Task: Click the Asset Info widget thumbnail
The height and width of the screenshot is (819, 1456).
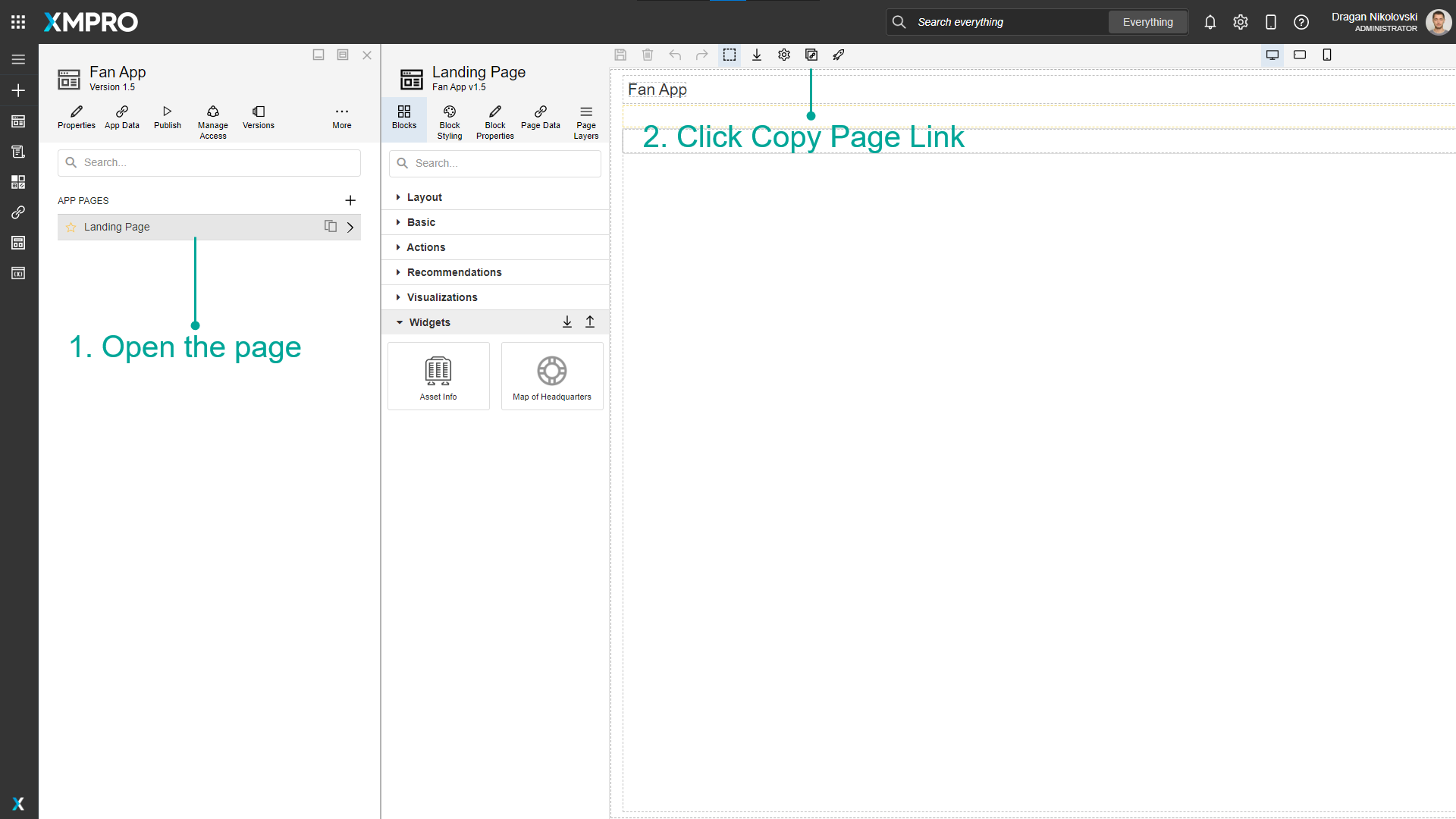Action: 438,376
